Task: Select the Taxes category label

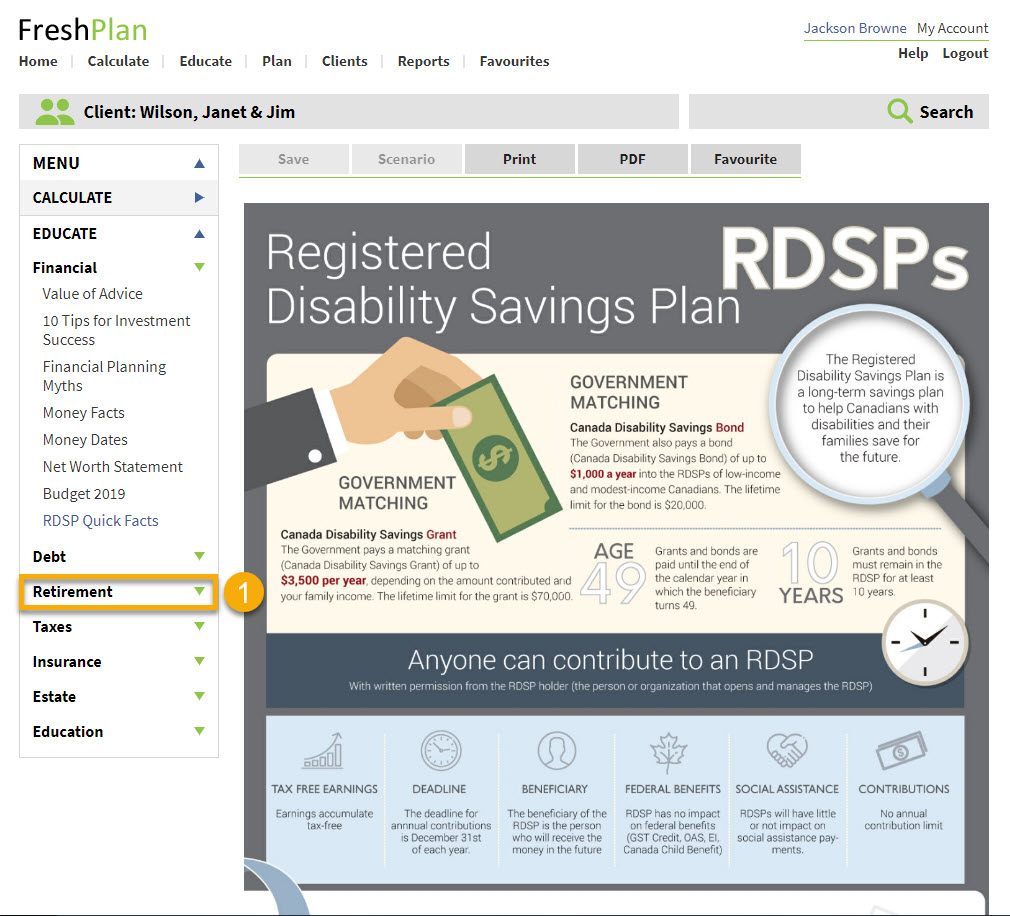Action: 52,627
